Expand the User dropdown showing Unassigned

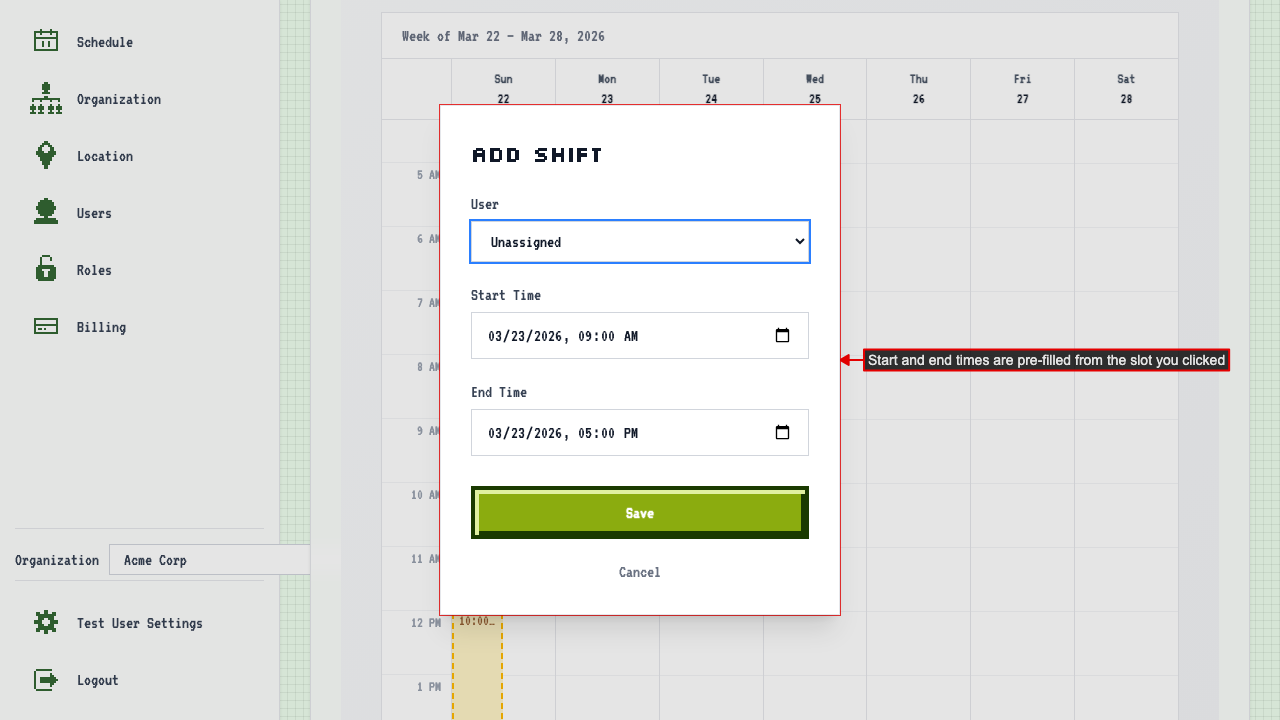tap(640, 242)
